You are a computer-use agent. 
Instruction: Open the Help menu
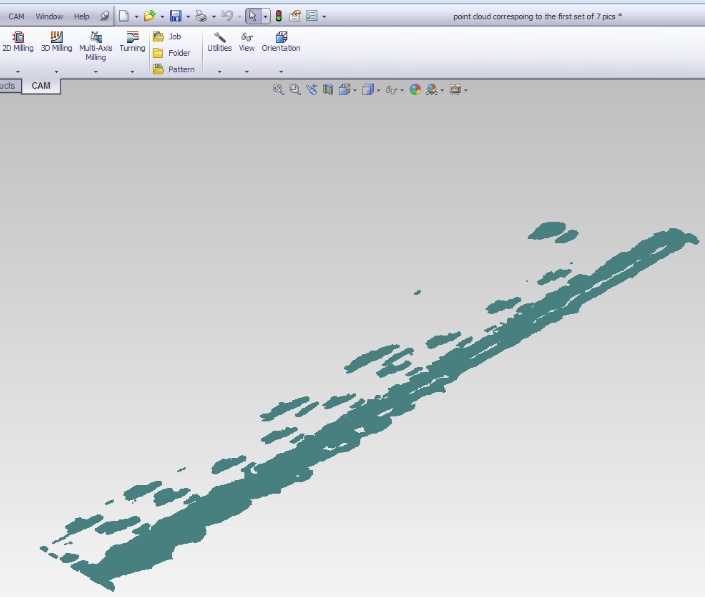(81, 17)
